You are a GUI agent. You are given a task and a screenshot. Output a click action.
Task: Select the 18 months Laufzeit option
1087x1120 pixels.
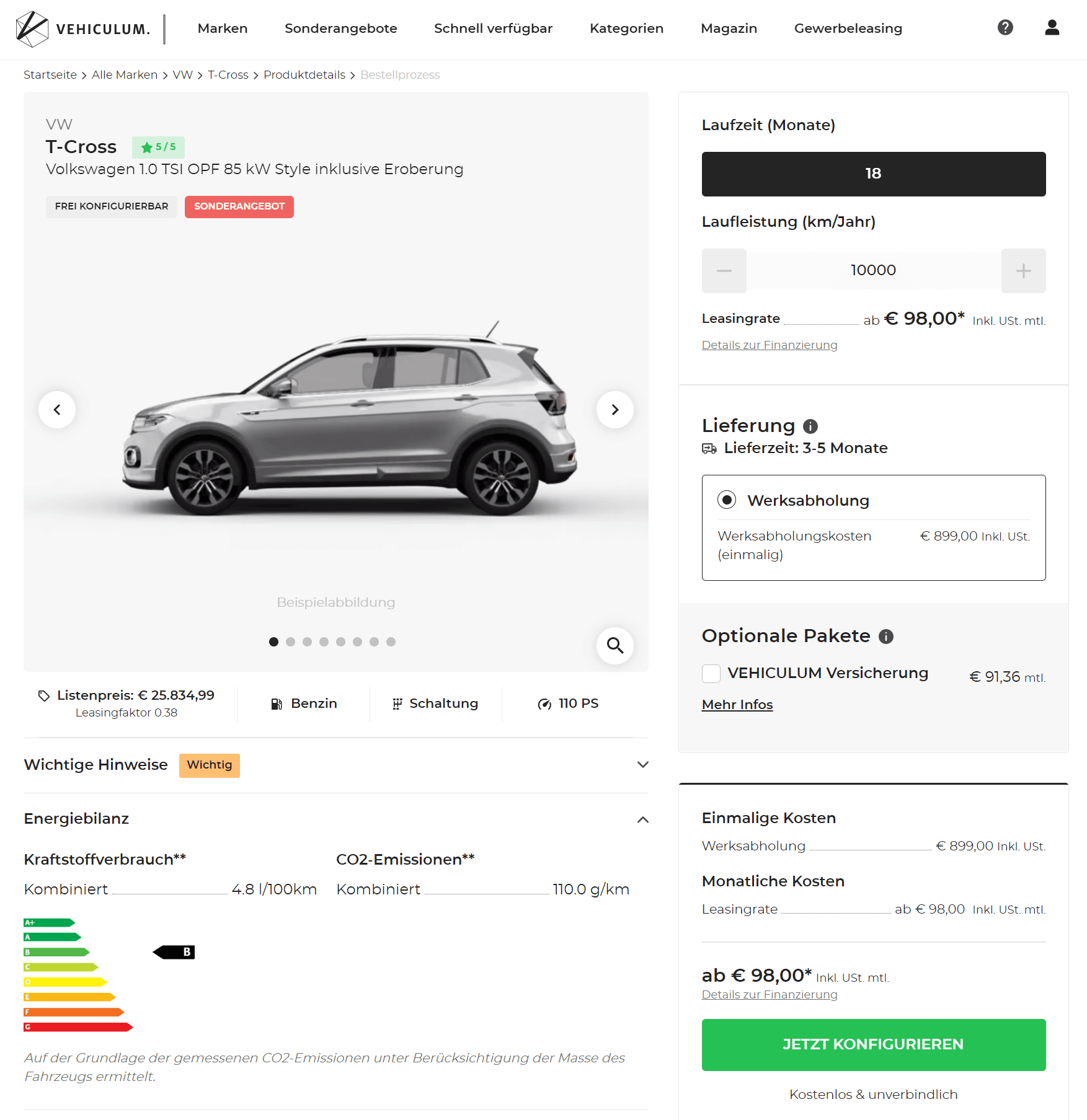[873, 174]
